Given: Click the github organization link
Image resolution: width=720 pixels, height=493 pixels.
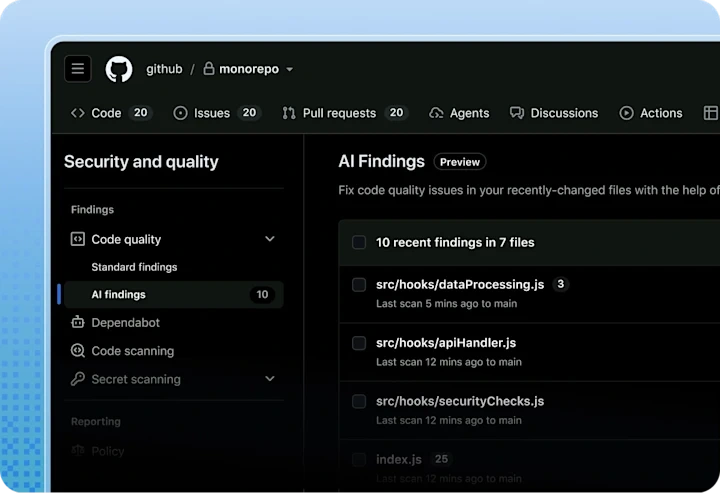Looking at the screenshot, I should pos(164,69).
